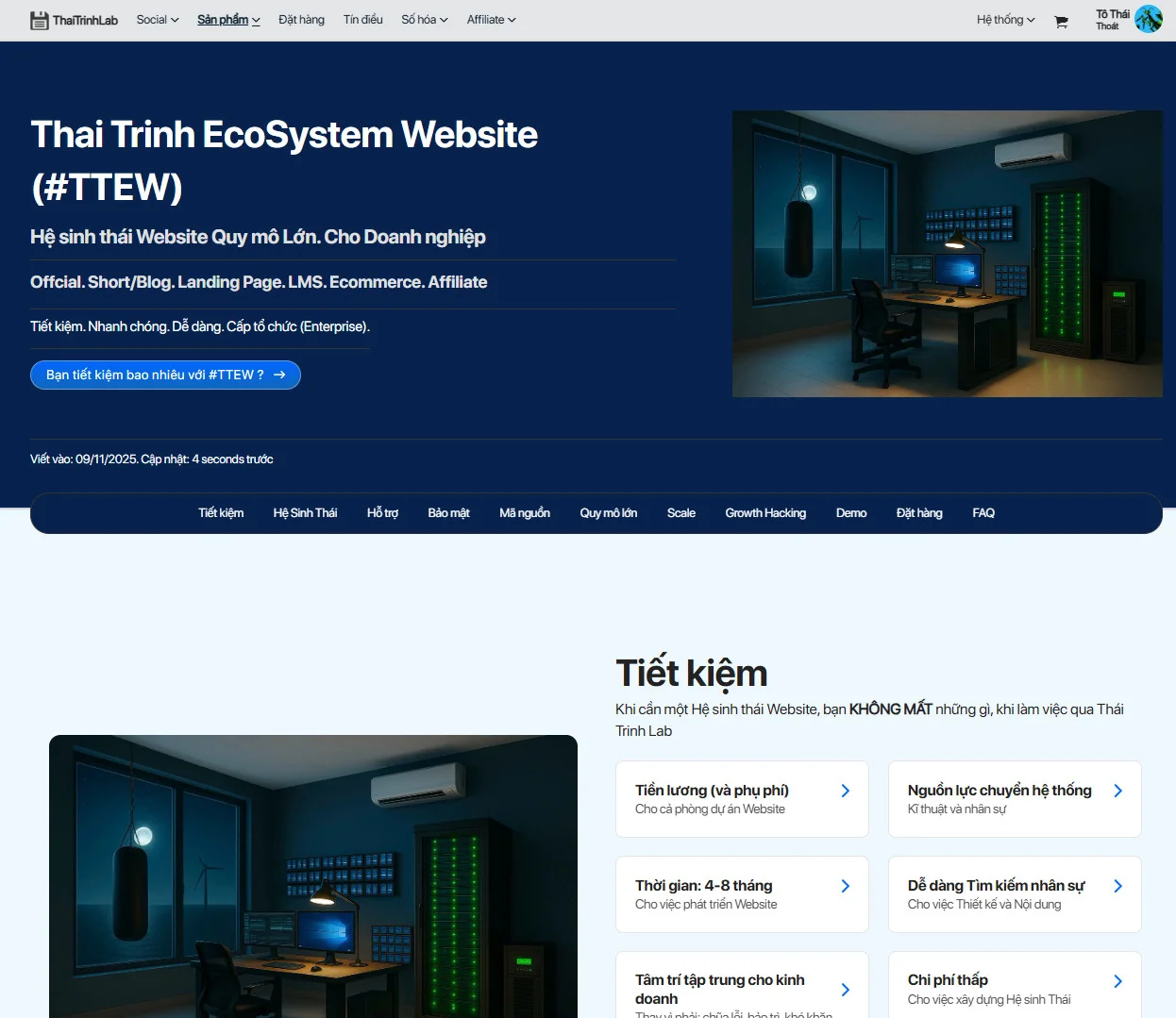Jump to Demo section tab
This screenshot has width=1176, height=1018.
pos(851,513)
